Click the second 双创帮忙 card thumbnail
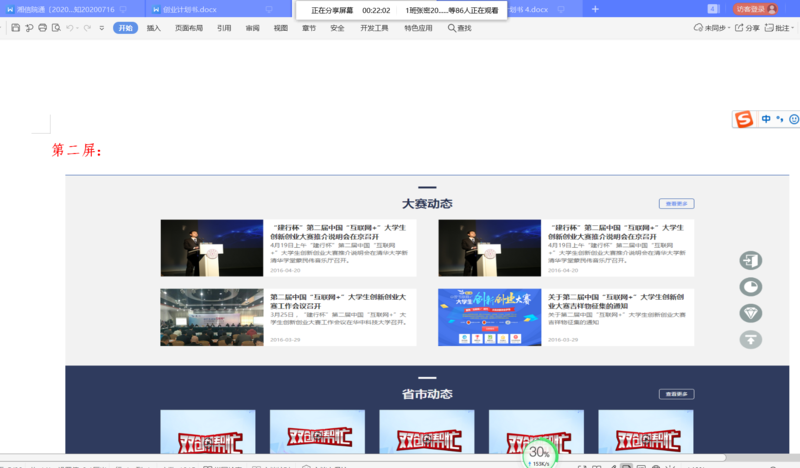Image resolution: width=800 pixels, height=468 pixels. point(317,431)
